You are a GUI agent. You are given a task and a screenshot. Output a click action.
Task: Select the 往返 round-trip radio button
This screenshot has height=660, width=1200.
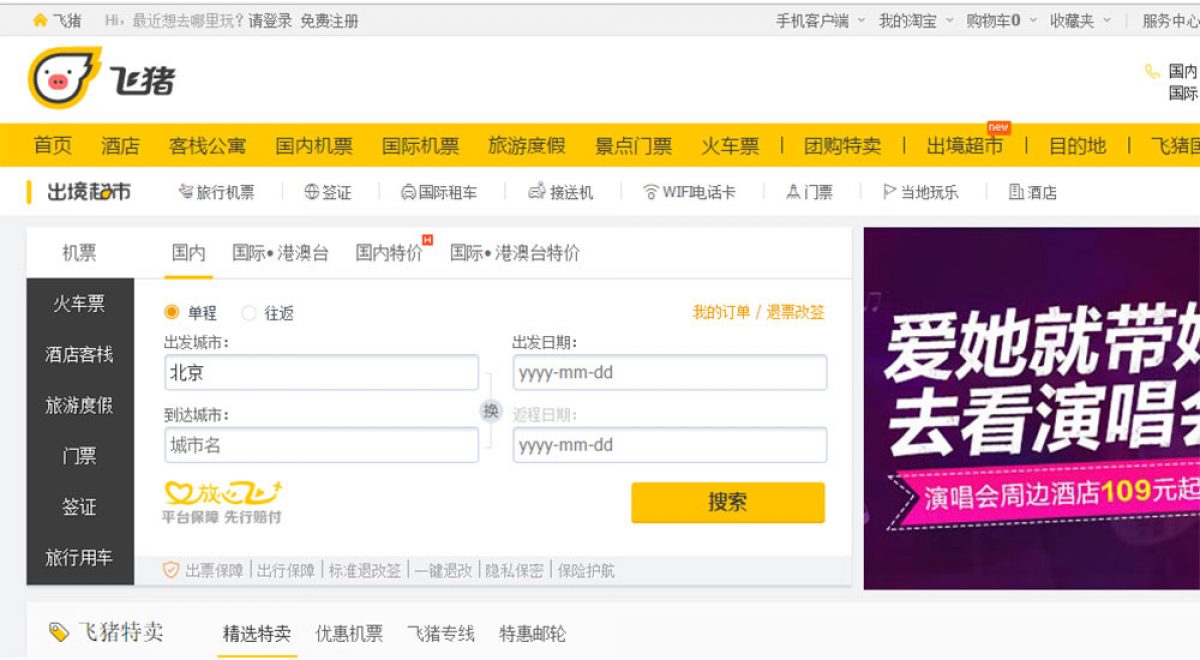tap(249, 313)
